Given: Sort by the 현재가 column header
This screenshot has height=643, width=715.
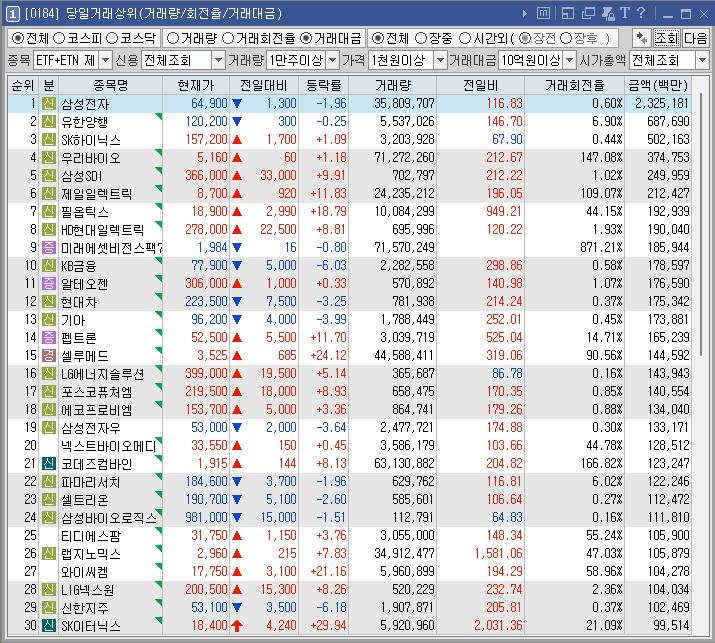Looking at the screenshot, I should 196,85.
